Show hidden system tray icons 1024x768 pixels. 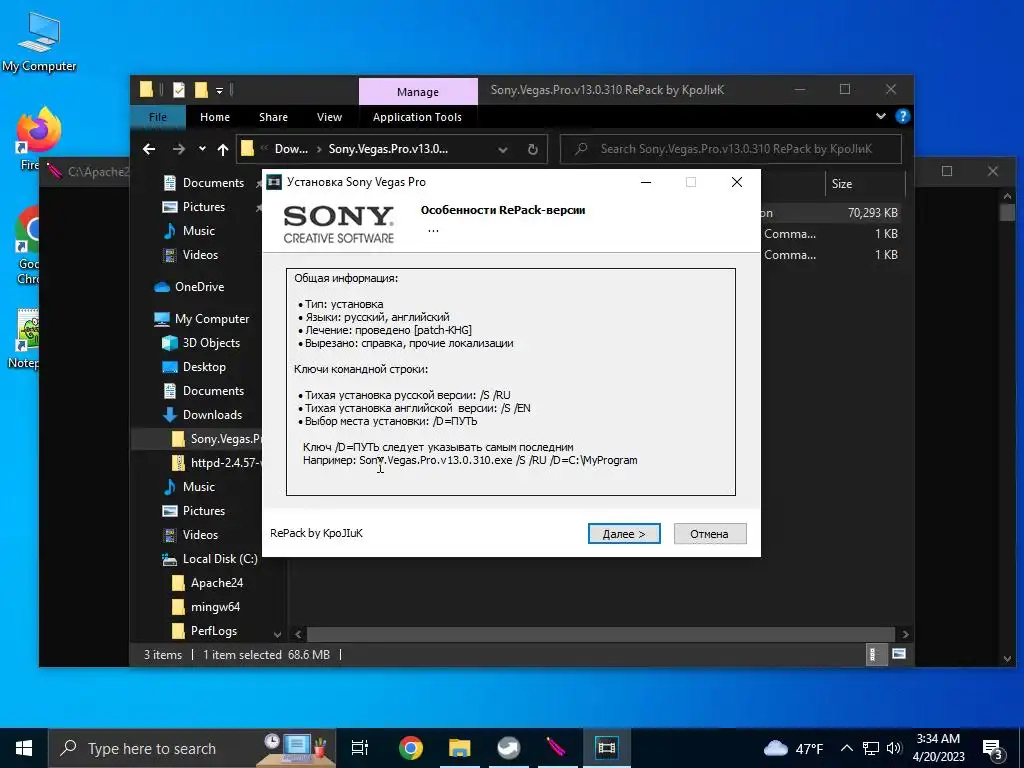coord(846,748)
